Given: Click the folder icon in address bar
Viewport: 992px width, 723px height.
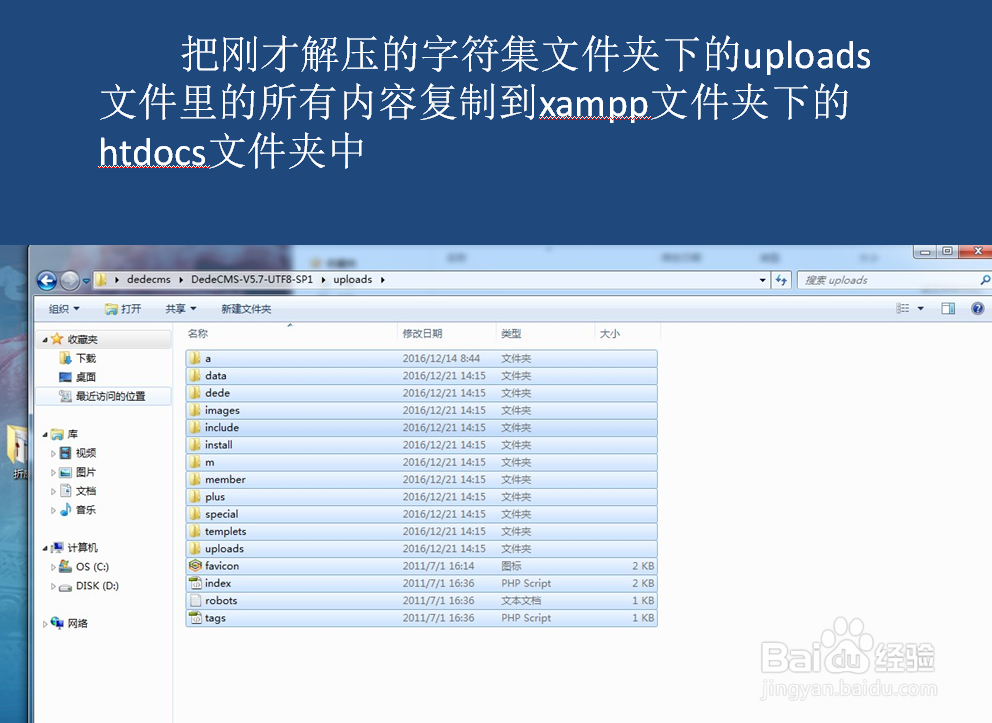Looking at the screenshot, I should click(102, 280).
